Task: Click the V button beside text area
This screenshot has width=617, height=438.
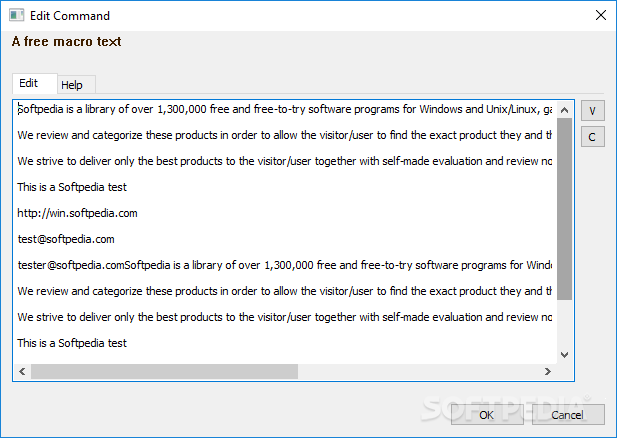Action: pos(593,111)
